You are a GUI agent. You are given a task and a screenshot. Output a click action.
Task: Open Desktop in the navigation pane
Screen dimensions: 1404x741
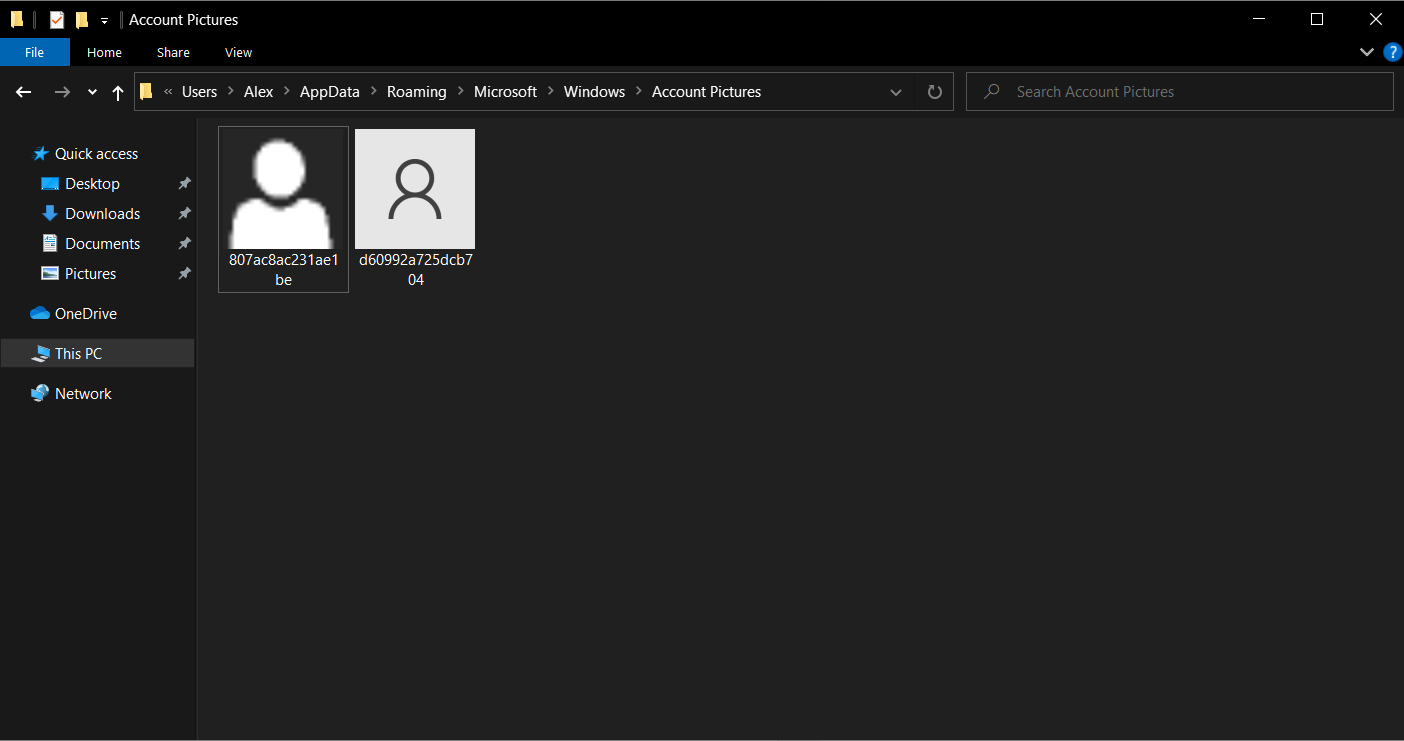[93, 184]
